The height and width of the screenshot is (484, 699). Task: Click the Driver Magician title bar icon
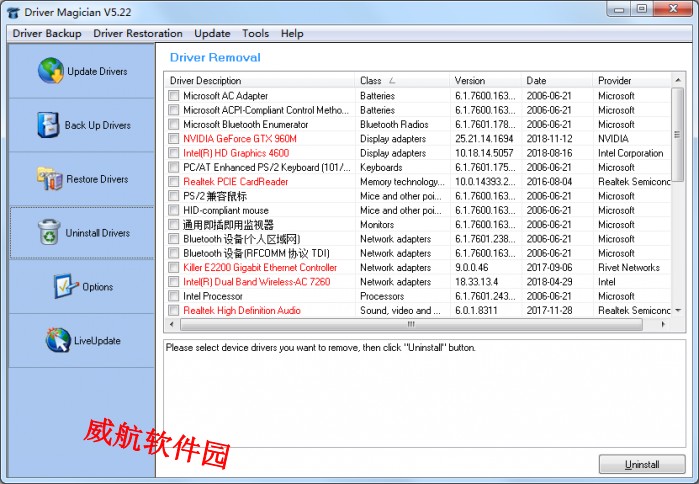click(x=13, y=12)
